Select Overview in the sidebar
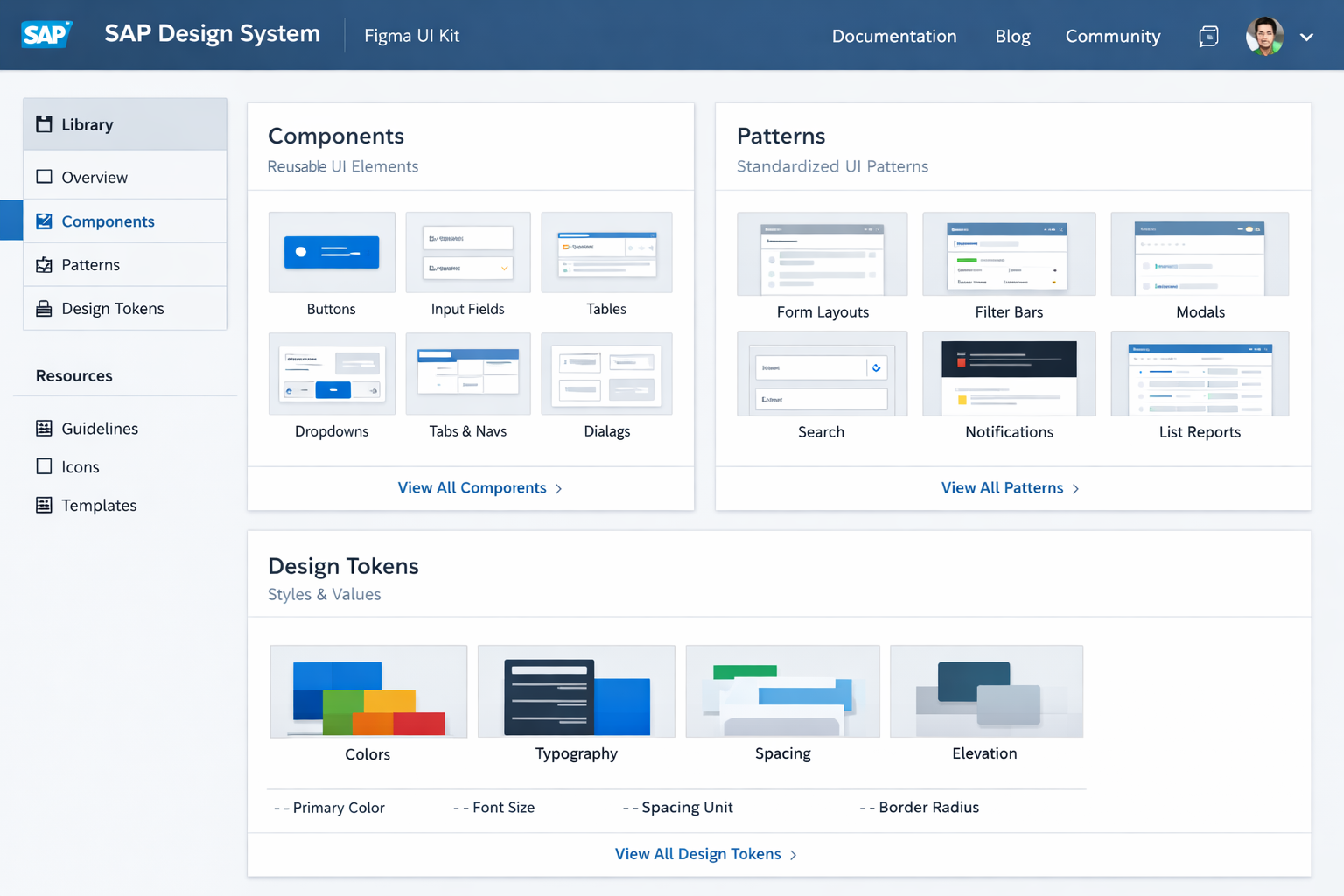The image size is (1344, 896). pos(125,177)
